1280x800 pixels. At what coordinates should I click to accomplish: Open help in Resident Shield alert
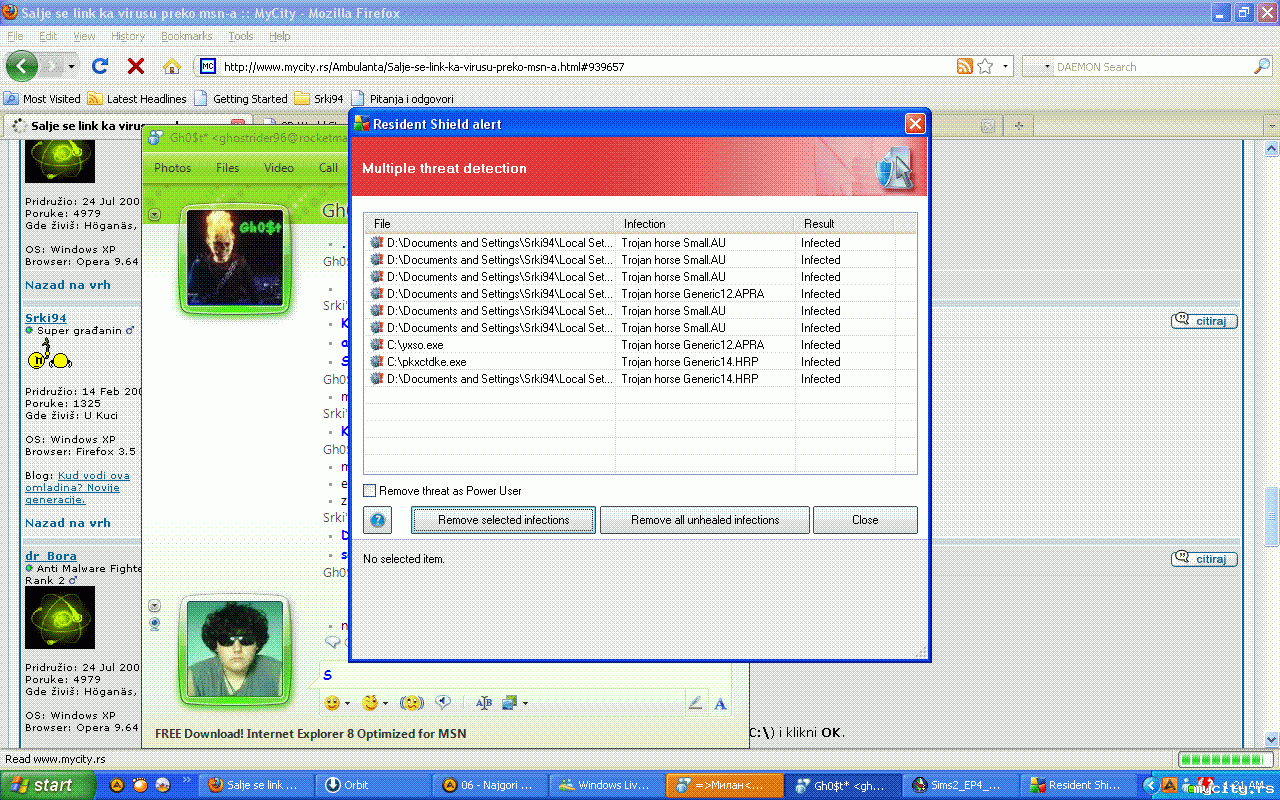click(377, 520)
